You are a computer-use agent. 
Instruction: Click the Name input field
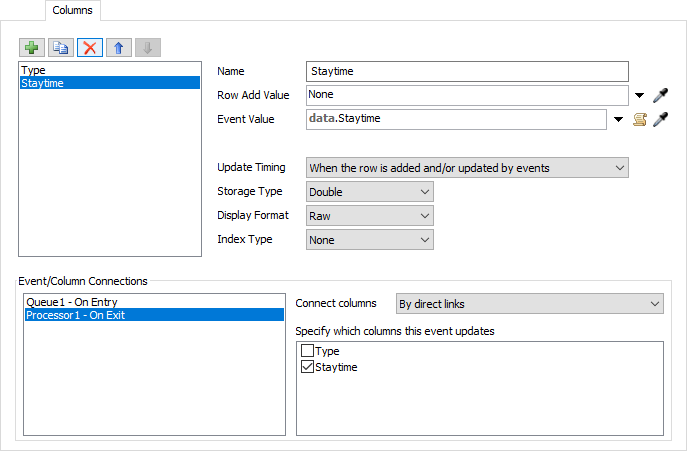pos(467,72)
